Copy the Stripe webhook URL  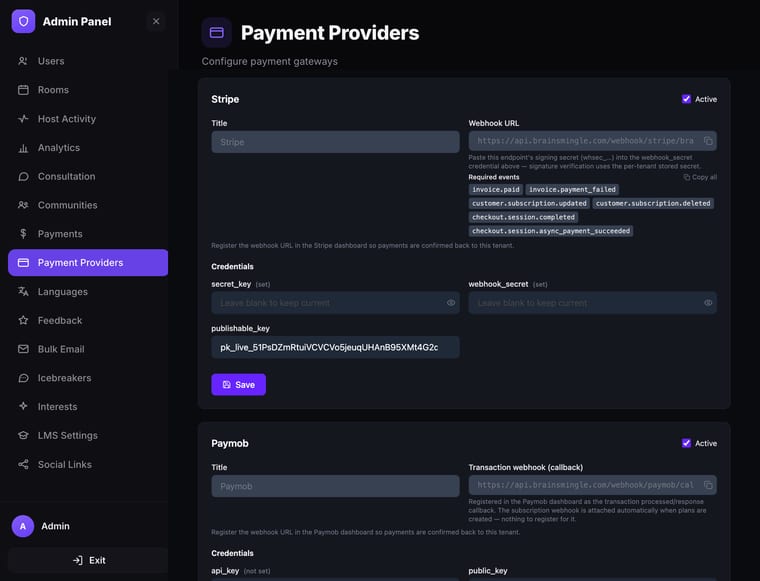pyautogui.click(x=708, y=141)
